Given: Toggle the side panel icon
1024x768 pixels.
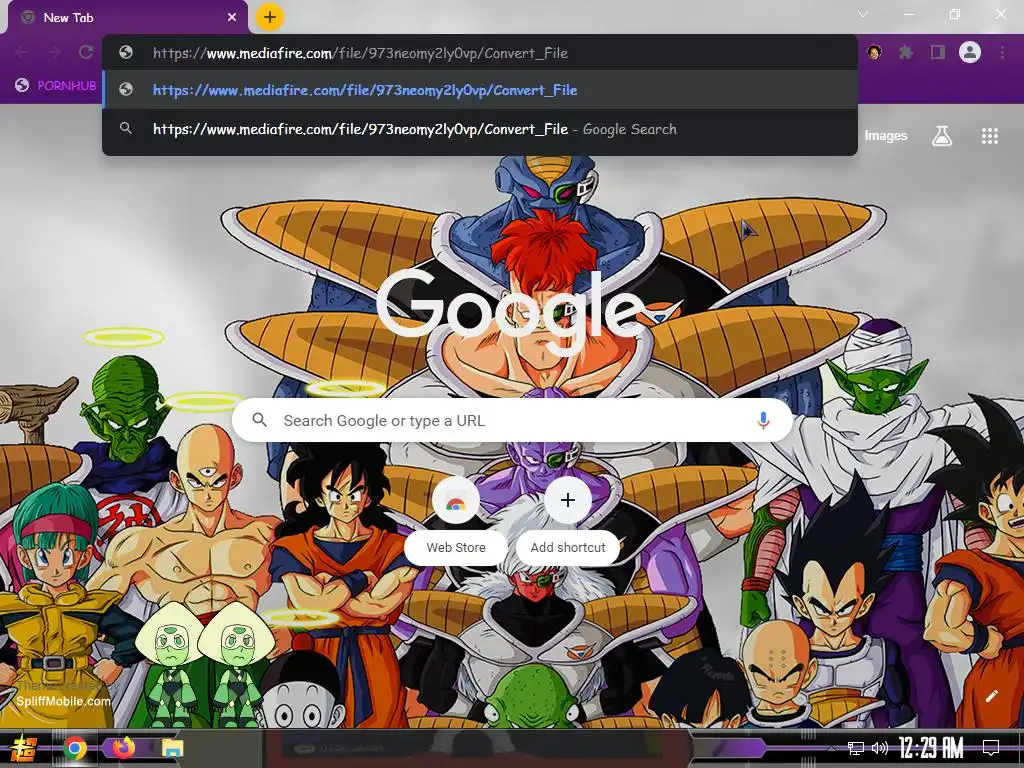Looking at the screenshot, I should (x=938, y=52).
